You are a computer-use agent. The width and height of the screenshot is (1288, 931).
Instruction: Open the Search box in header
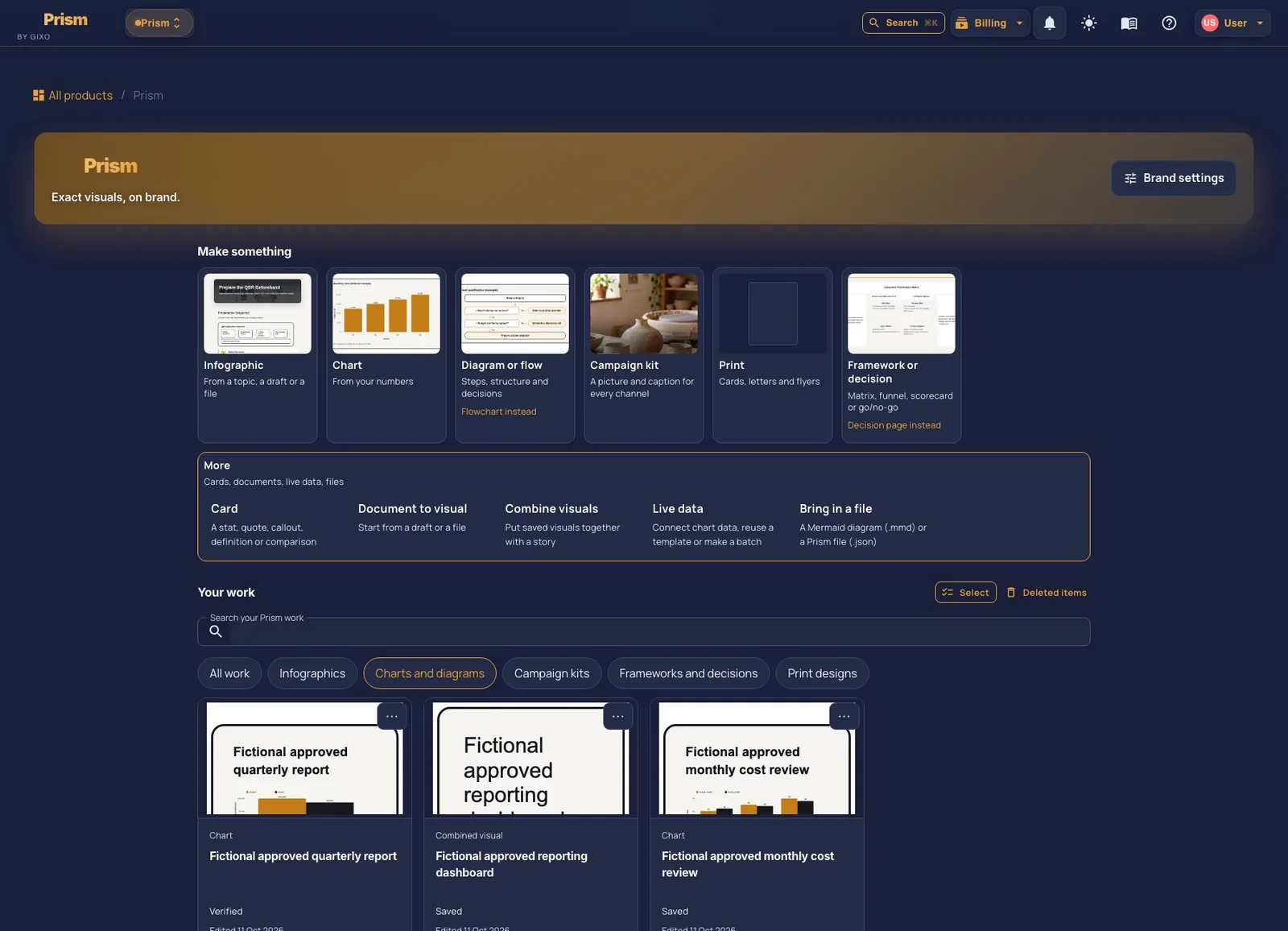(x=903, y=23)
